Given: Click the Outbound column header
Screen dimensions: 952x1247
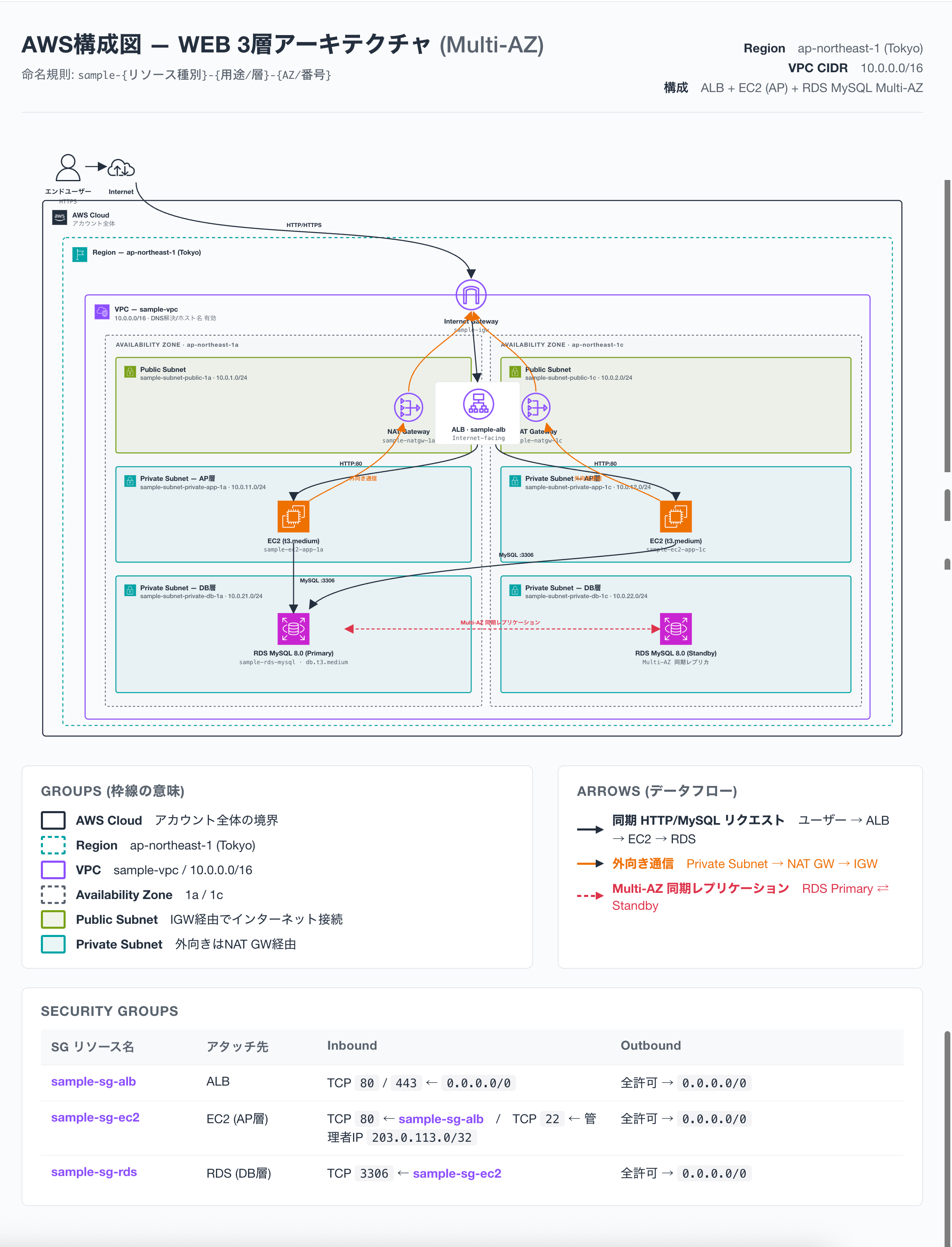Looking at the screenshot, I should click(651, 1045).
